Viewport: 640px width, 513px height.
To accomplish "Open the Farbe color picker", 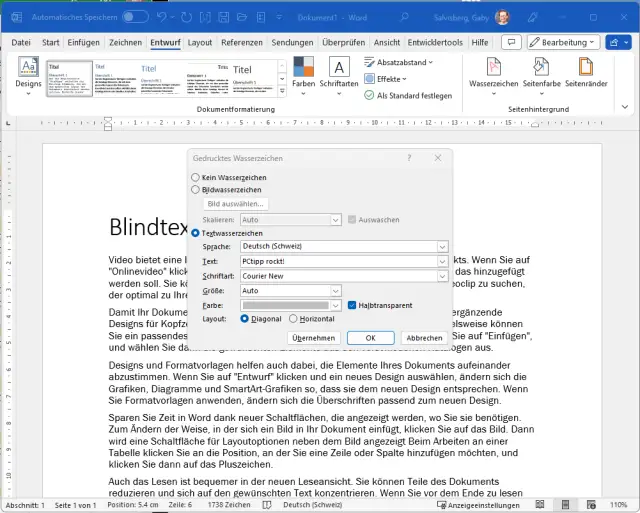I will click(290, 304).
